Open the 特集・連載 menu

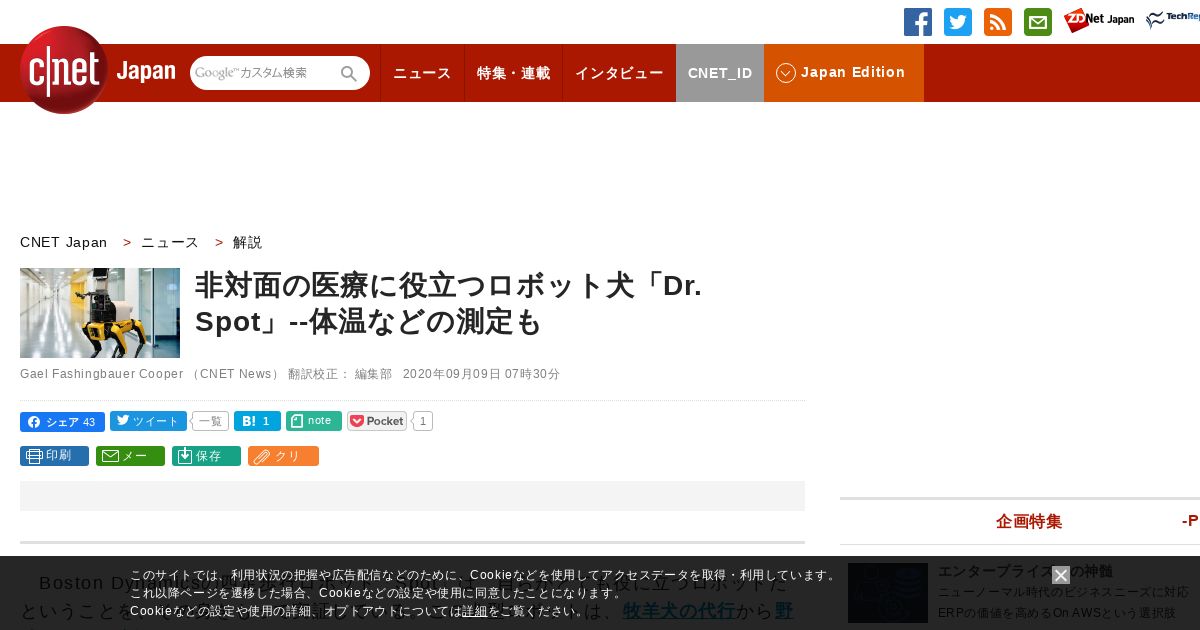click(x=513, y=73)
